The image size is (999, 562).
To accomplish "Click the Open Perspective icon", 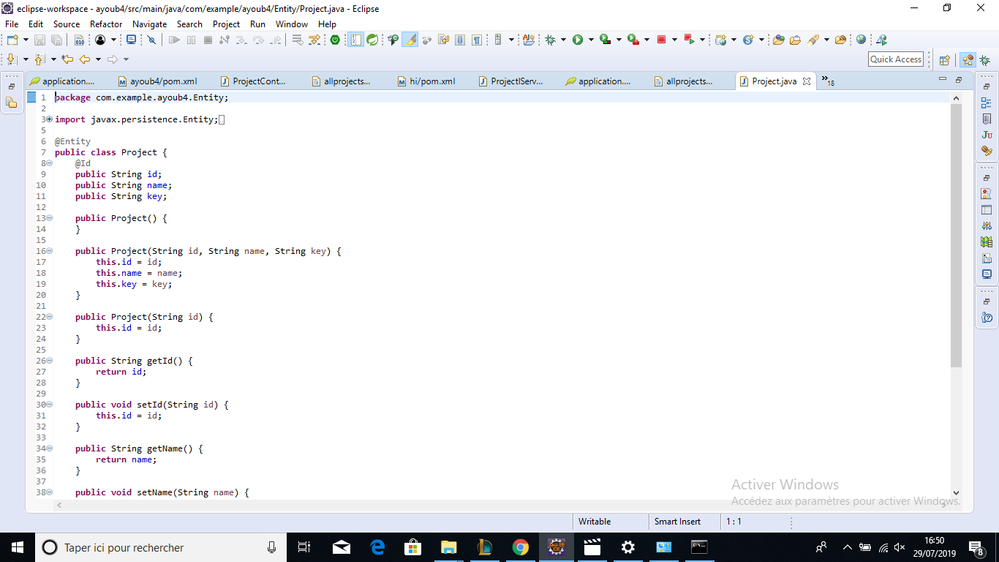I will 945,60.
